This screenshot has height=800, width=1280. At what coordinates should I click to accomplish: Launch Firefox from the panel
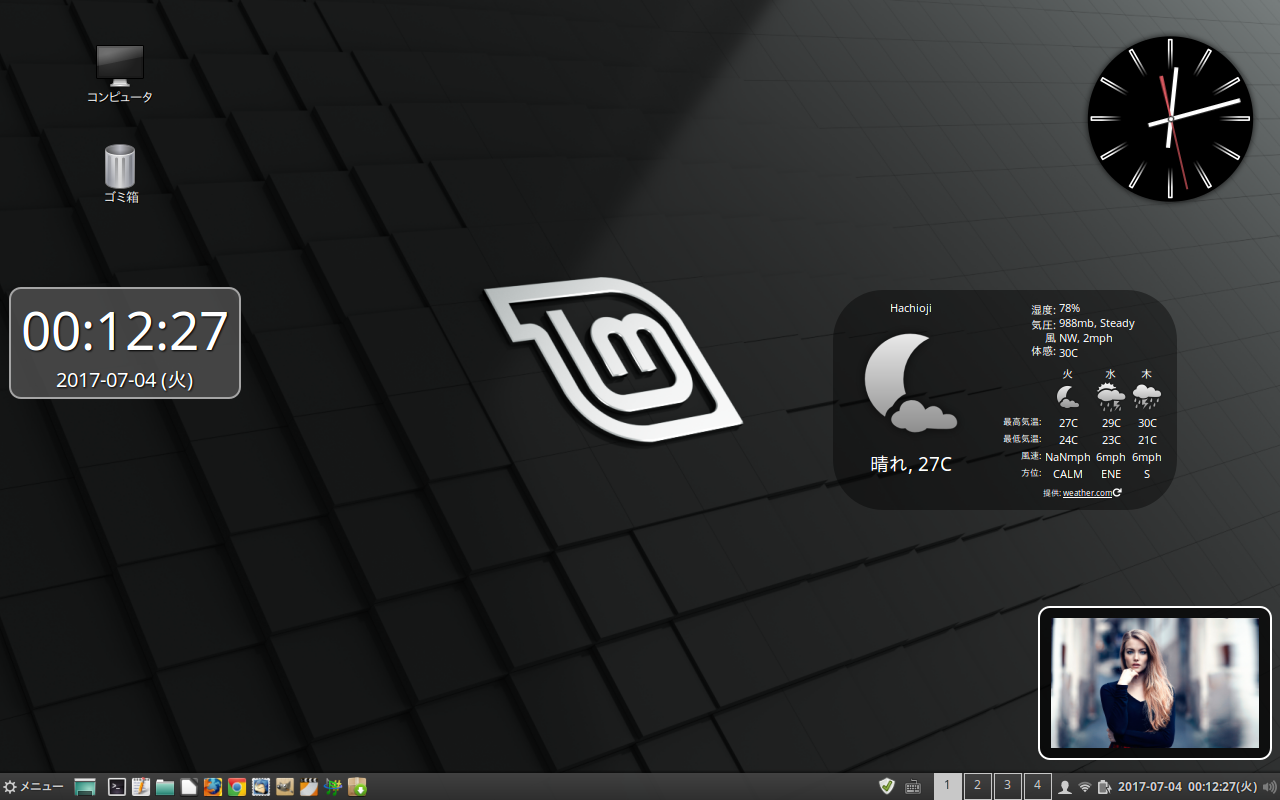point(213,787)
